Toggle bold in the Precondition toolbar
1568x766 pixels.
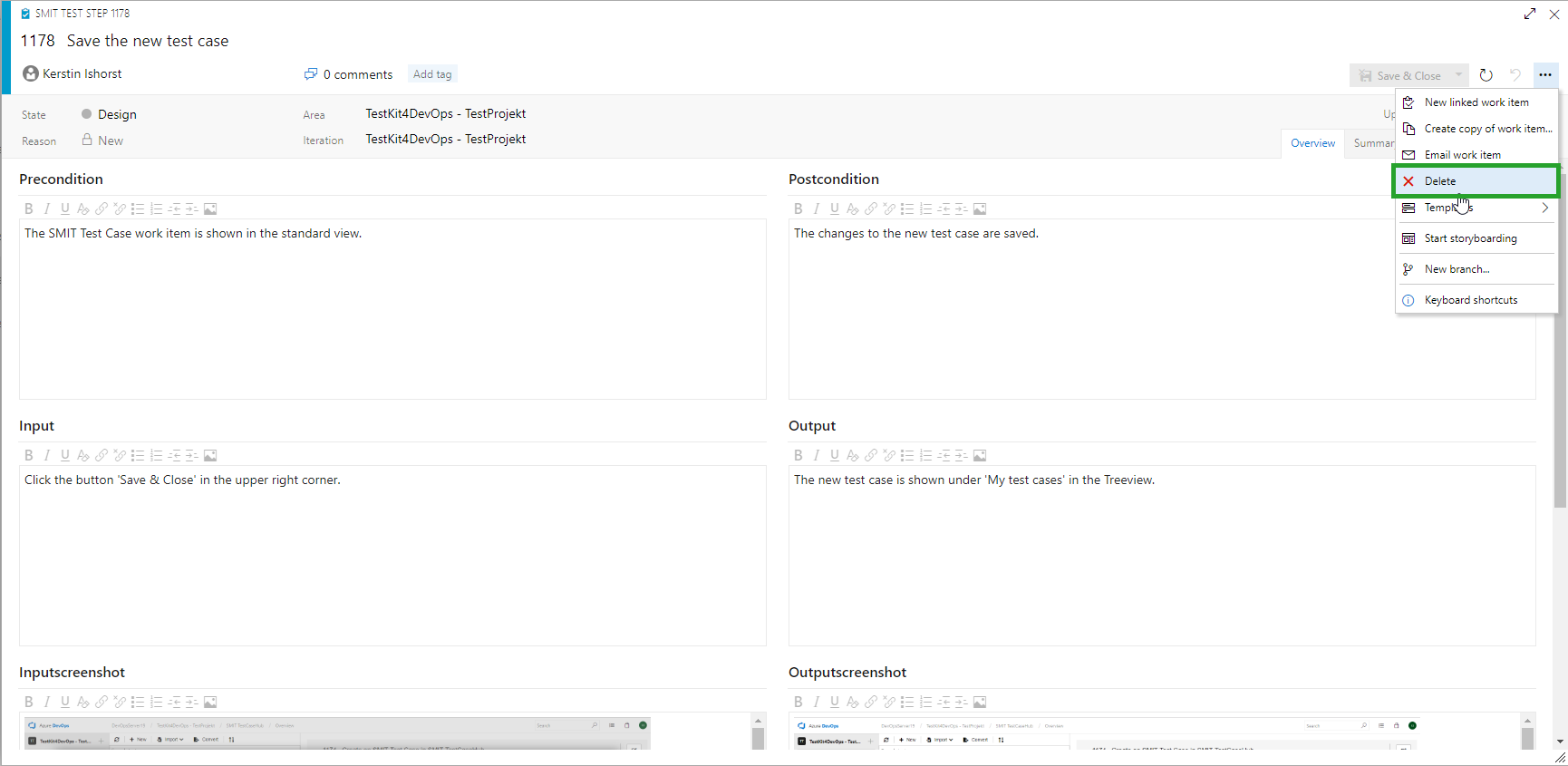click(29, 209)
